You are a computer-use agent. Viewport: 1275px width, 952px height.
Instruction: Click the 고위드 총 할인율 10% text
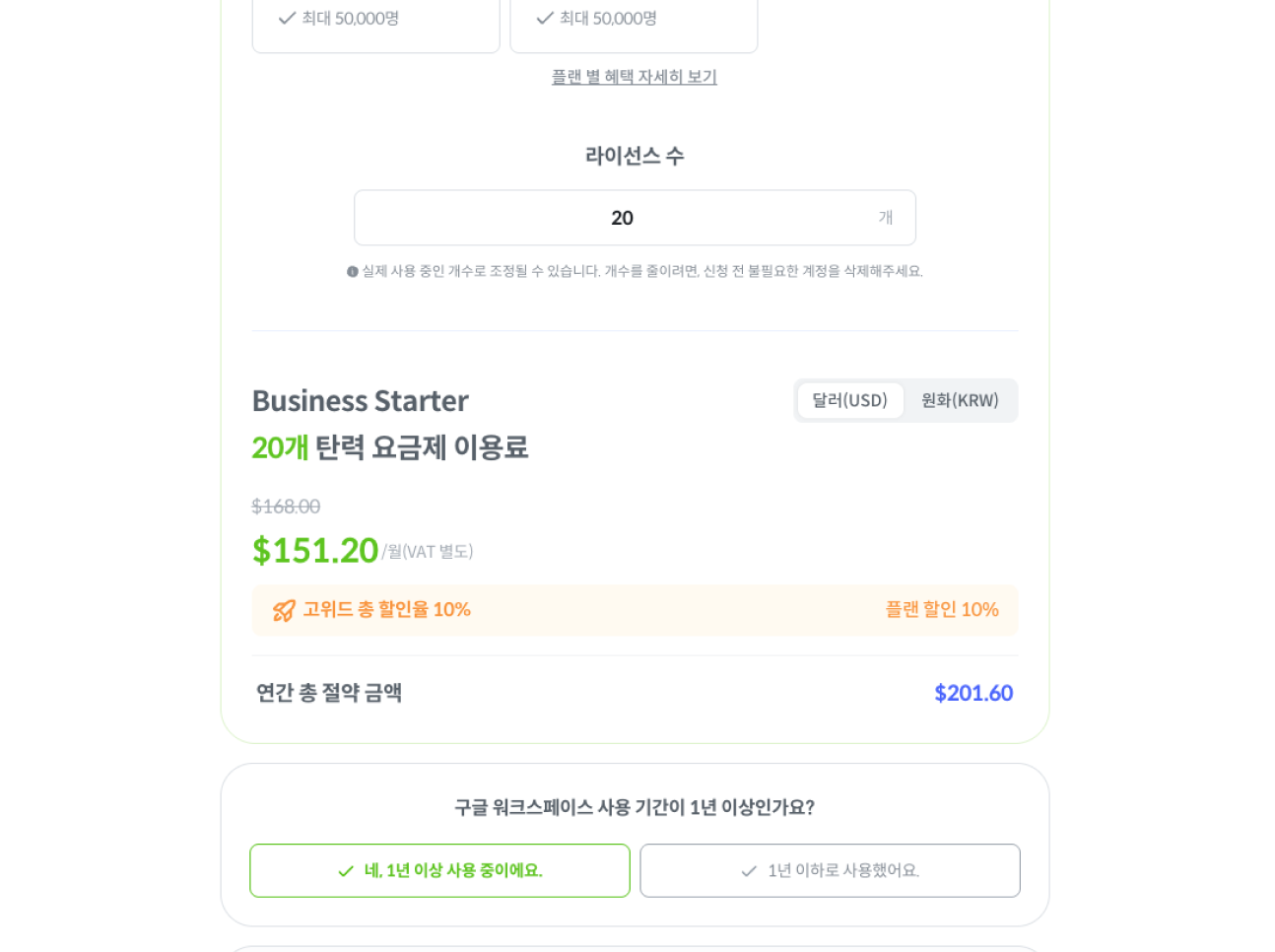pyautogui.click(x=386, y=610)
